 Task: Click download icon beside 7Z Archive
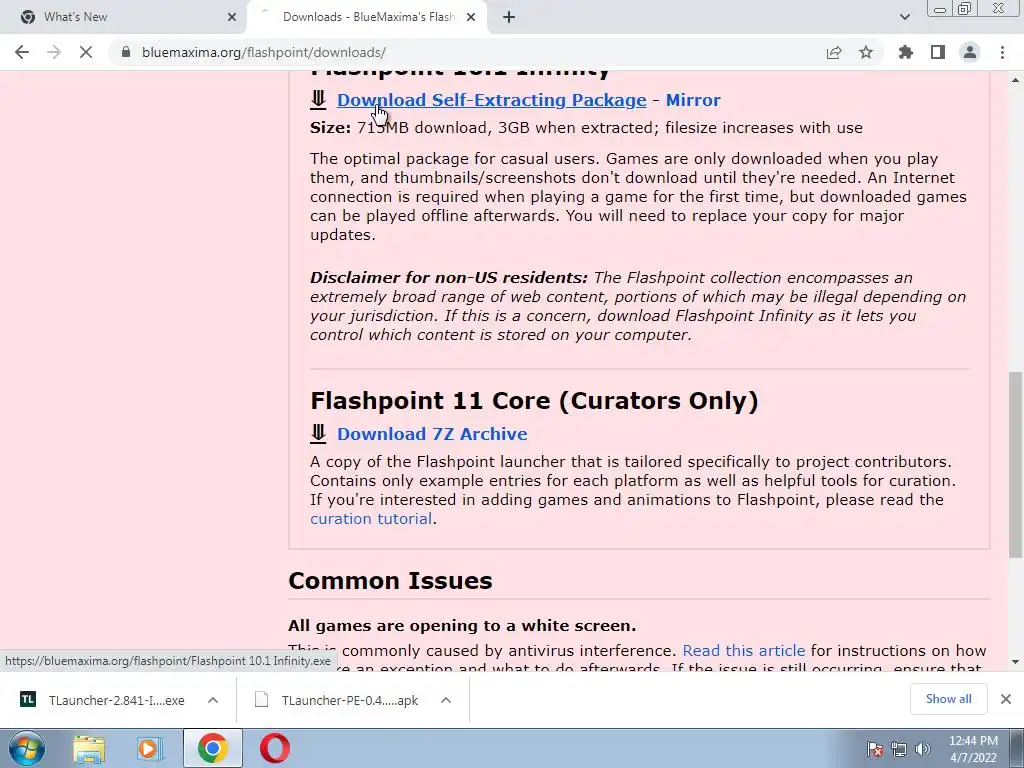pos(318,434)
